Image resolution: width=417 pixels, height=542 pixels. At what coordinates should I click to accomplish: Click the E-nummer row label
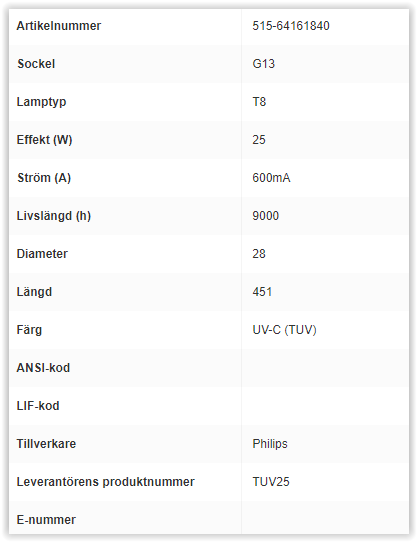[x=46, y=520]
